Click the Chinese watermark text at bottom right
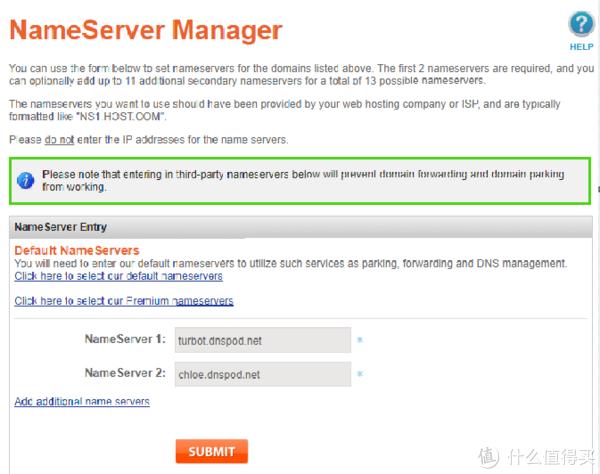Image resolution: width=600 pixels, height=474 pixels. [551, 457]
